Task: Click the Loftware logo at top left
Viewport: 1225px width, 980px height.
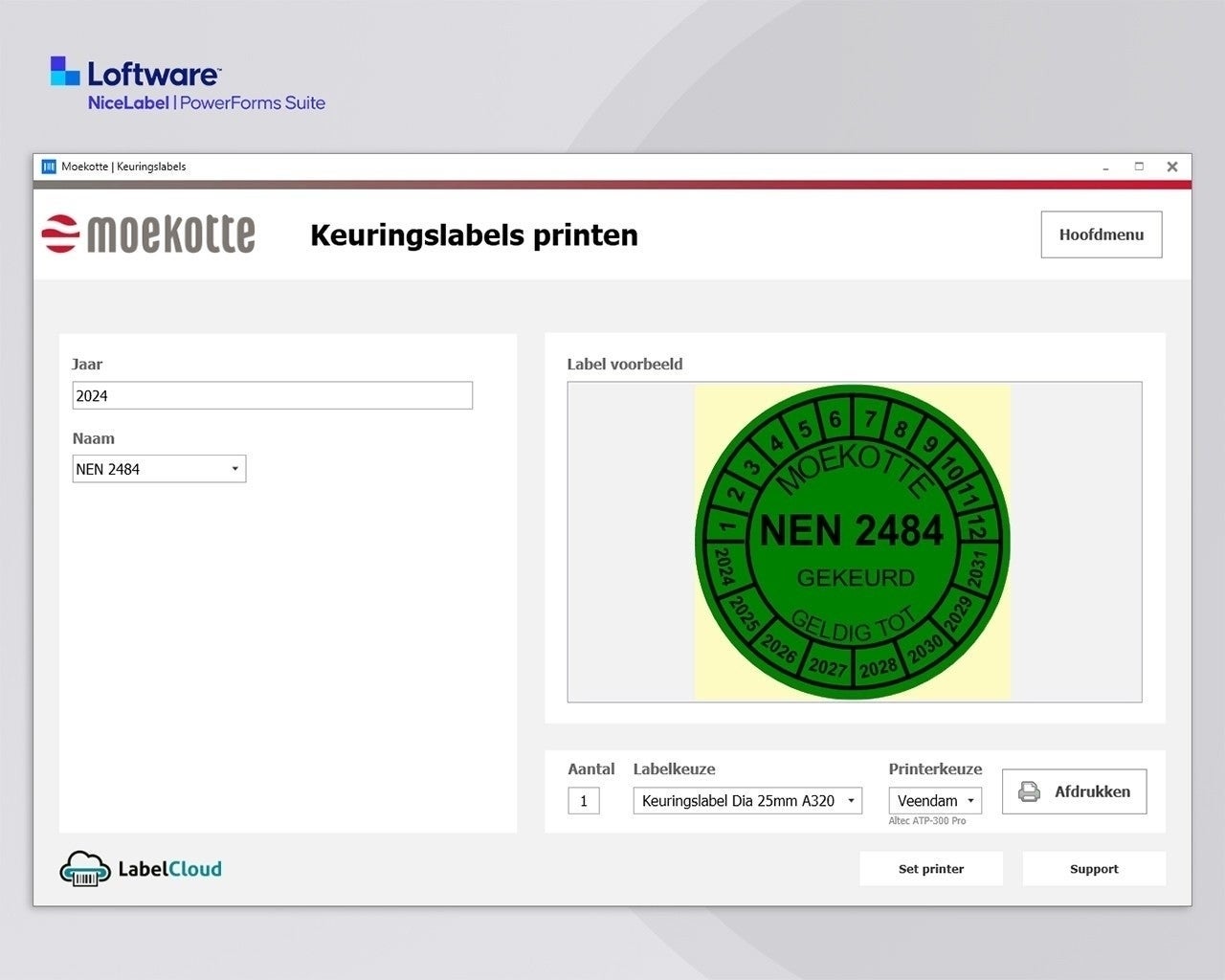Action: [136, 74]
